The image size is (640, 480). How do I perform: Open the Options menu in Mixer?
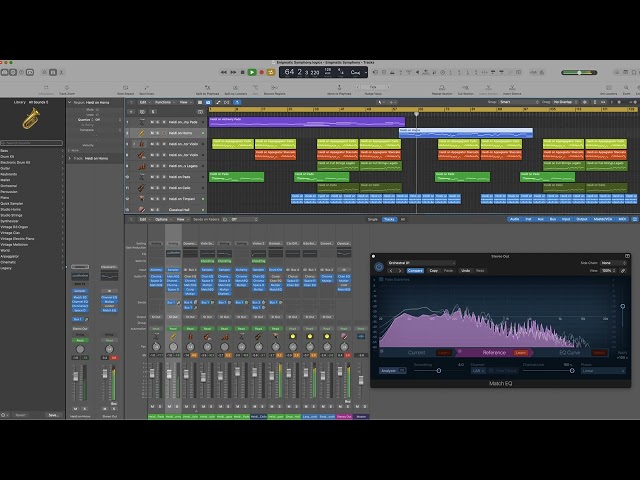click(x=162, y=219)
